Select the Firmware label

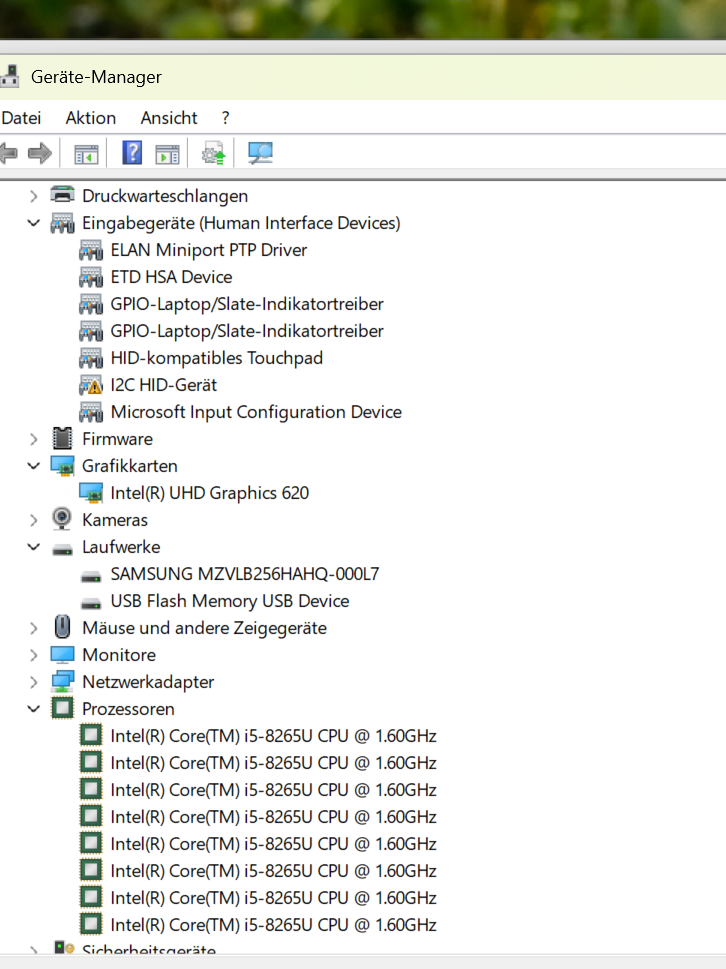[x=117, y=439]
